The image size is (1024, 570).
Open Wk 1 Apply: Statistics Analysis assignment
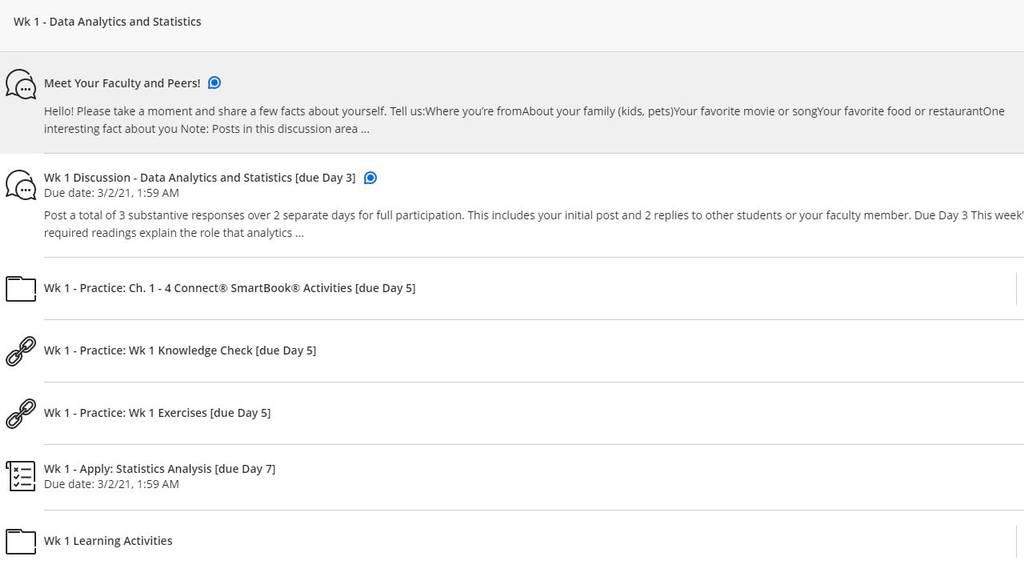pyautogui.click(x=159, y=469)
